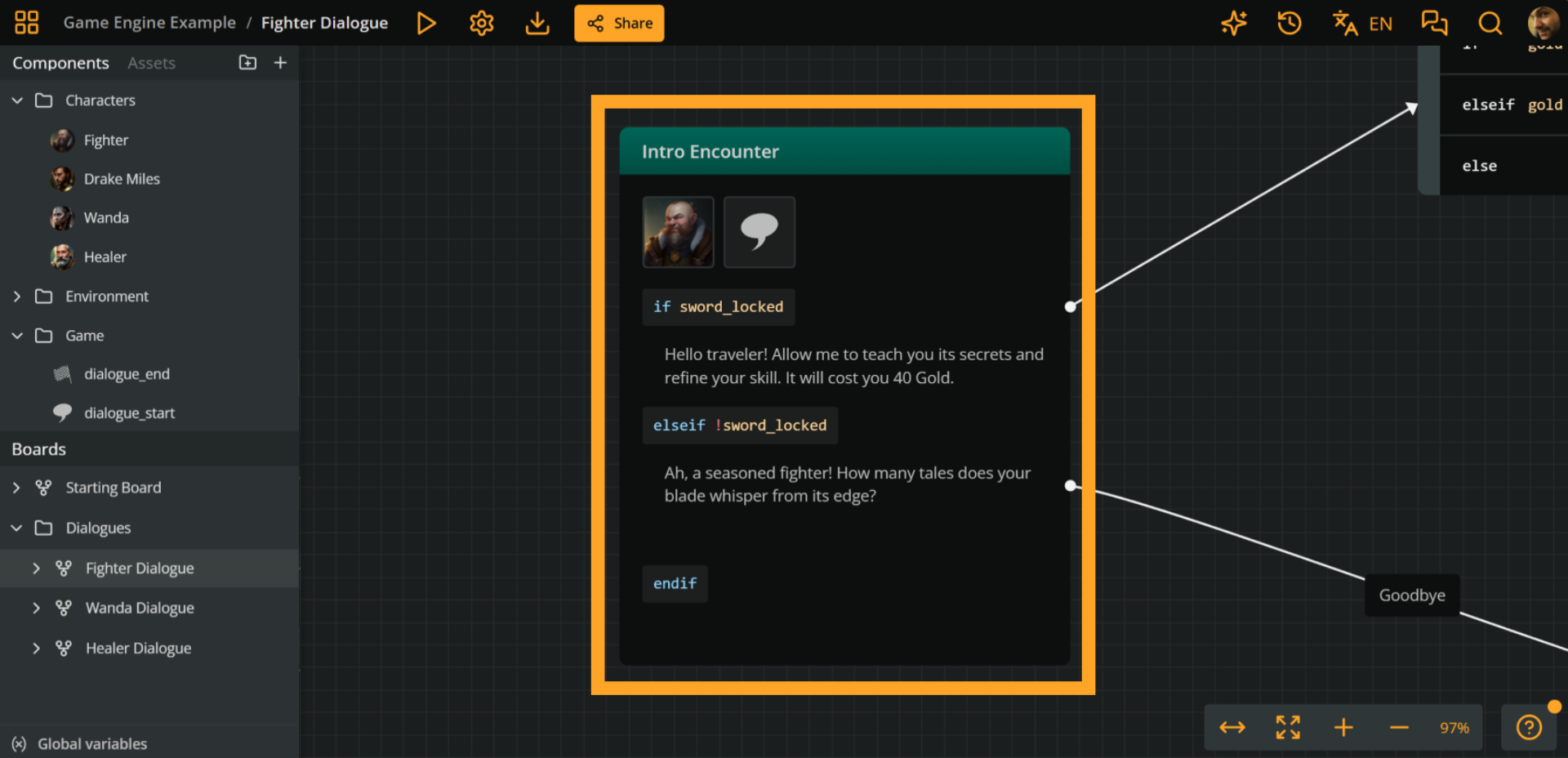Expand the Environment folder
The image size is (1568, 758).
pyautogui.click(x=17, y=297)
